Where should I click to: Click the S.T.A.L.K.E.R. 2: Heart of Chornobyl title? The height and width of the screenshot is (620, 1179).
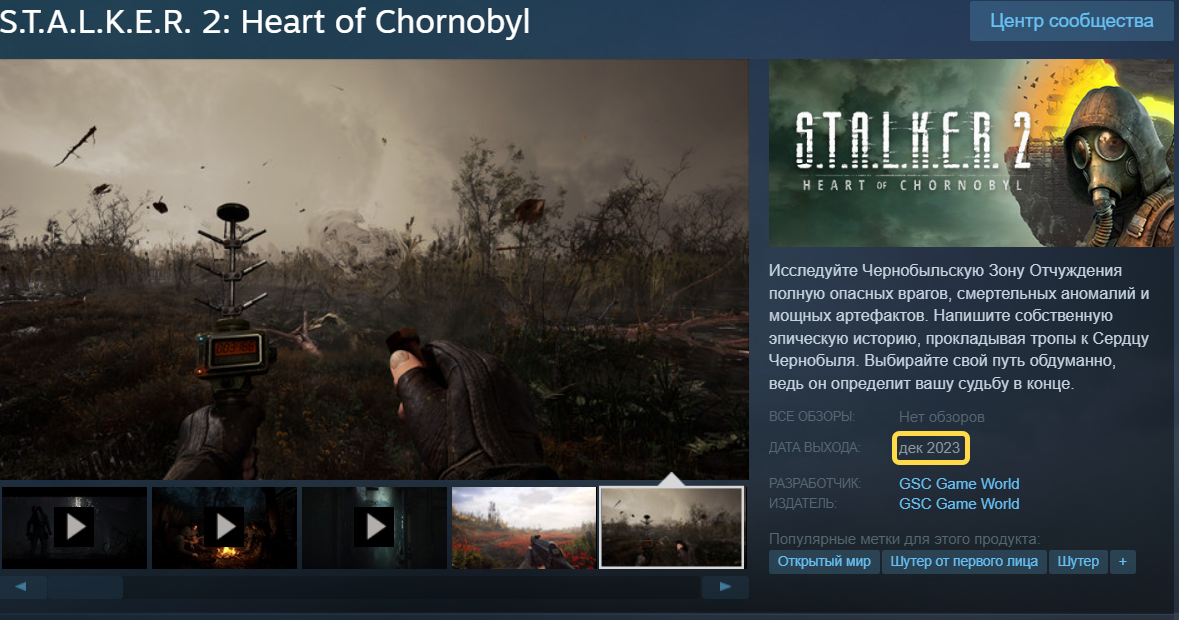tap(265, 23)
